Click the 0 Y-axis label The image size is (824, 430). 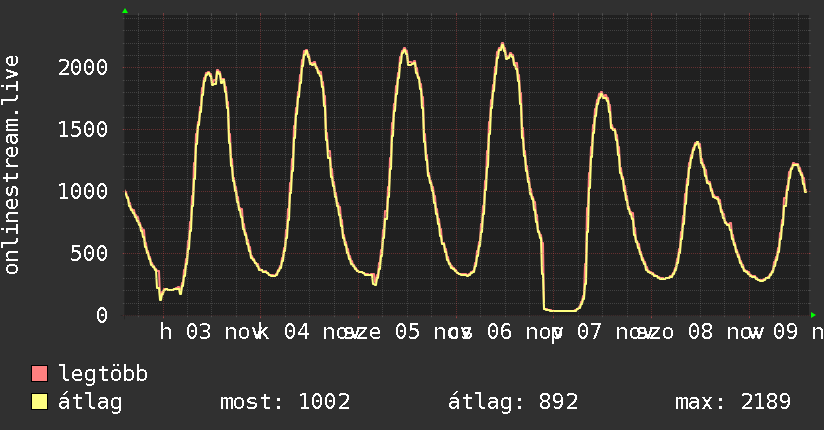[x=102, y=315]
